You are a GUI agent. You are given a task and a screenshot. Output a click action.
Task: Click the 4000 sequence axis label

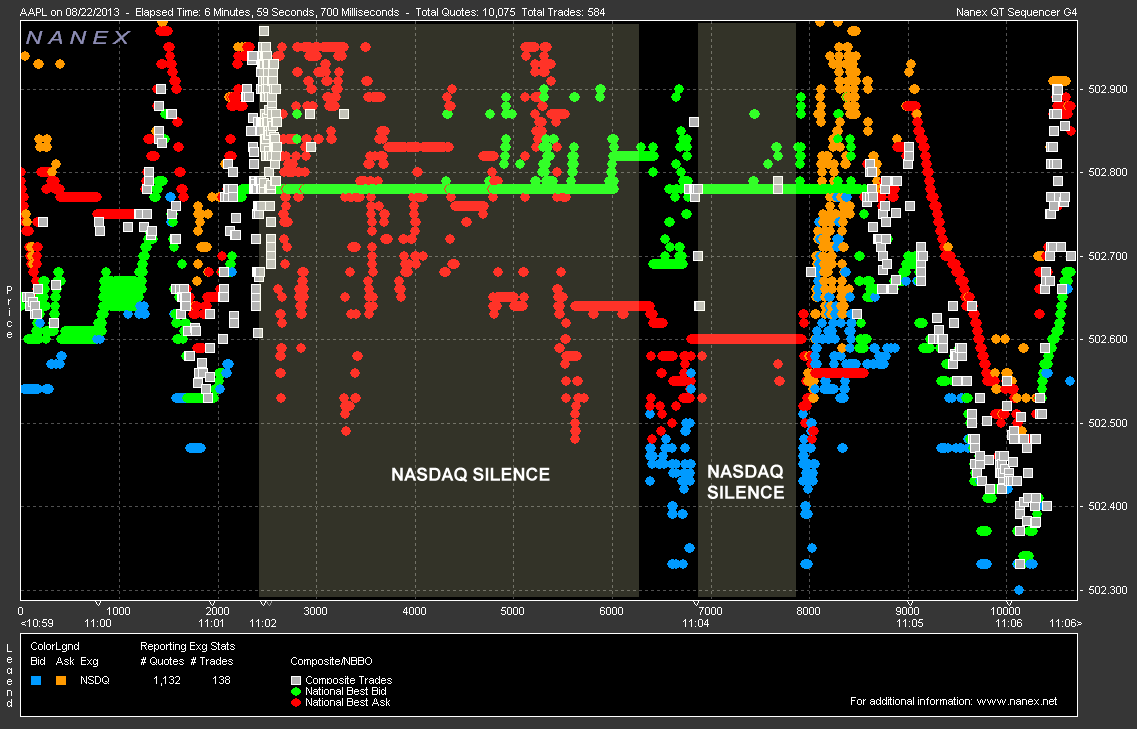click(414, 611)
